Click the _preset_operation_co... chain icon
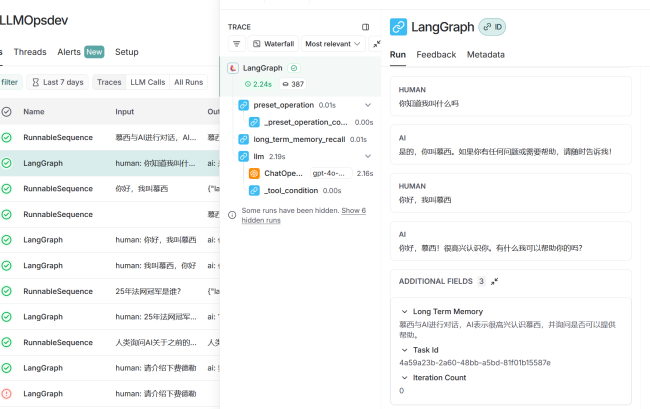The height and width of the screenshot is (409, 650). tap(254, 122)
